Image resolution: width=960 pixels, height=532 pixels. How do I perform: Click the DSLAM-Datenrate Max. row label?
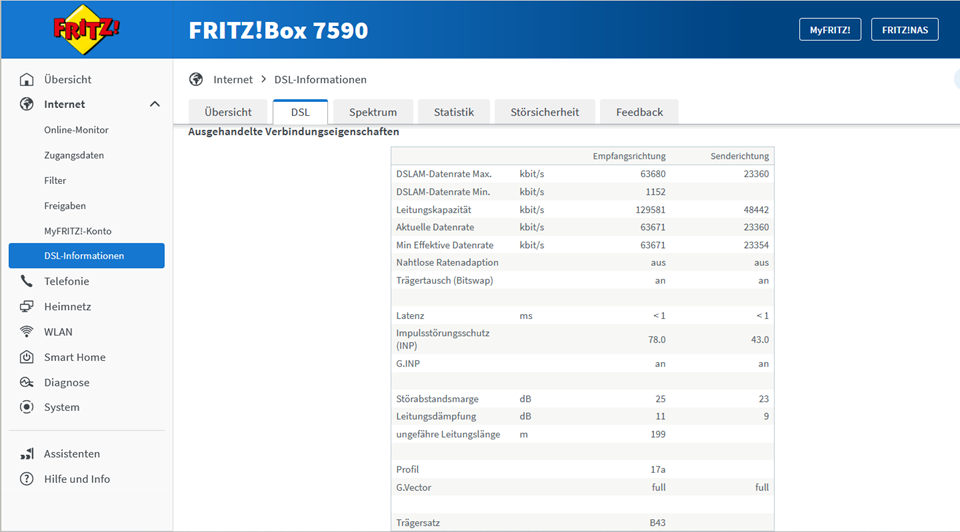444,174
